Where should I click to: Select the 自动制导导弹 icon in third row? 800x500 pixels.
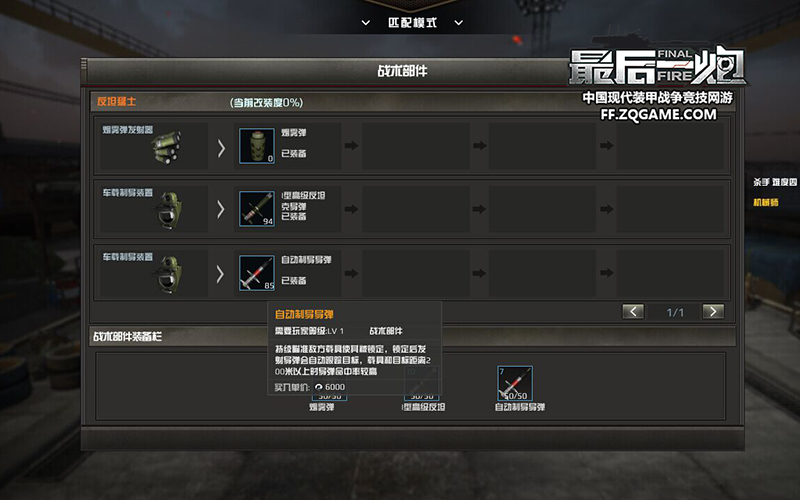point(257,273)
